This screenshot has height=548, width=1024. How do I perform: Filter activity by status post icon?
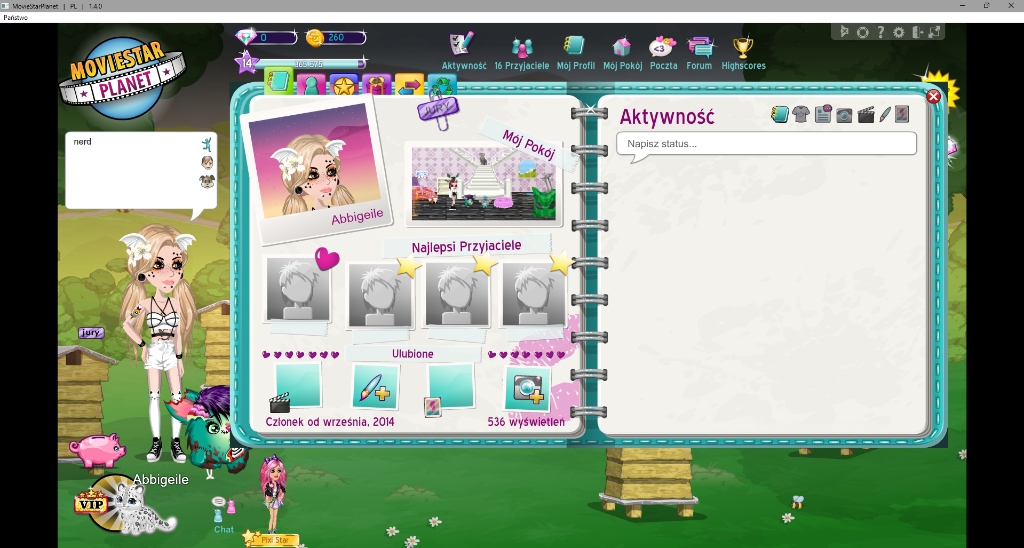pos(823,114)
